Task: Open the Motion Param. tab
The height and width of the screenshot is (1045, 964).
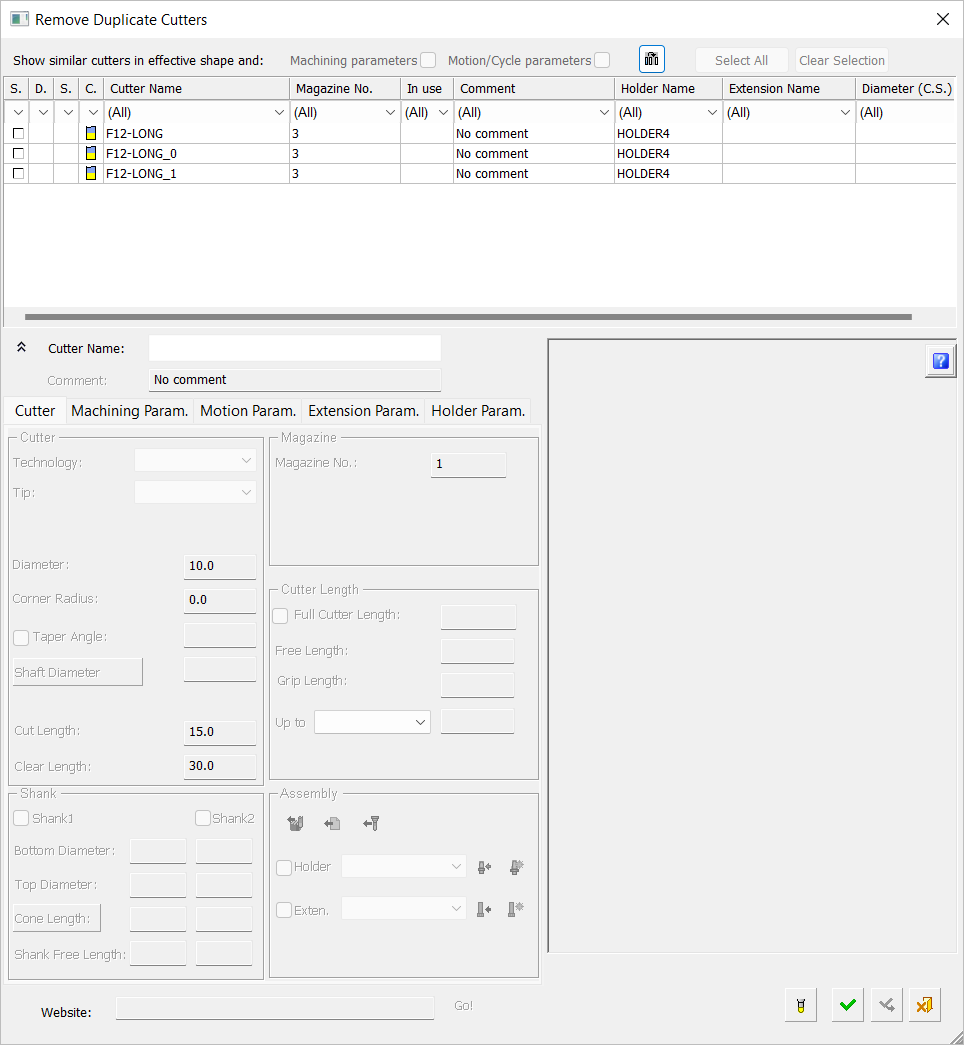Action: [248, 411]
